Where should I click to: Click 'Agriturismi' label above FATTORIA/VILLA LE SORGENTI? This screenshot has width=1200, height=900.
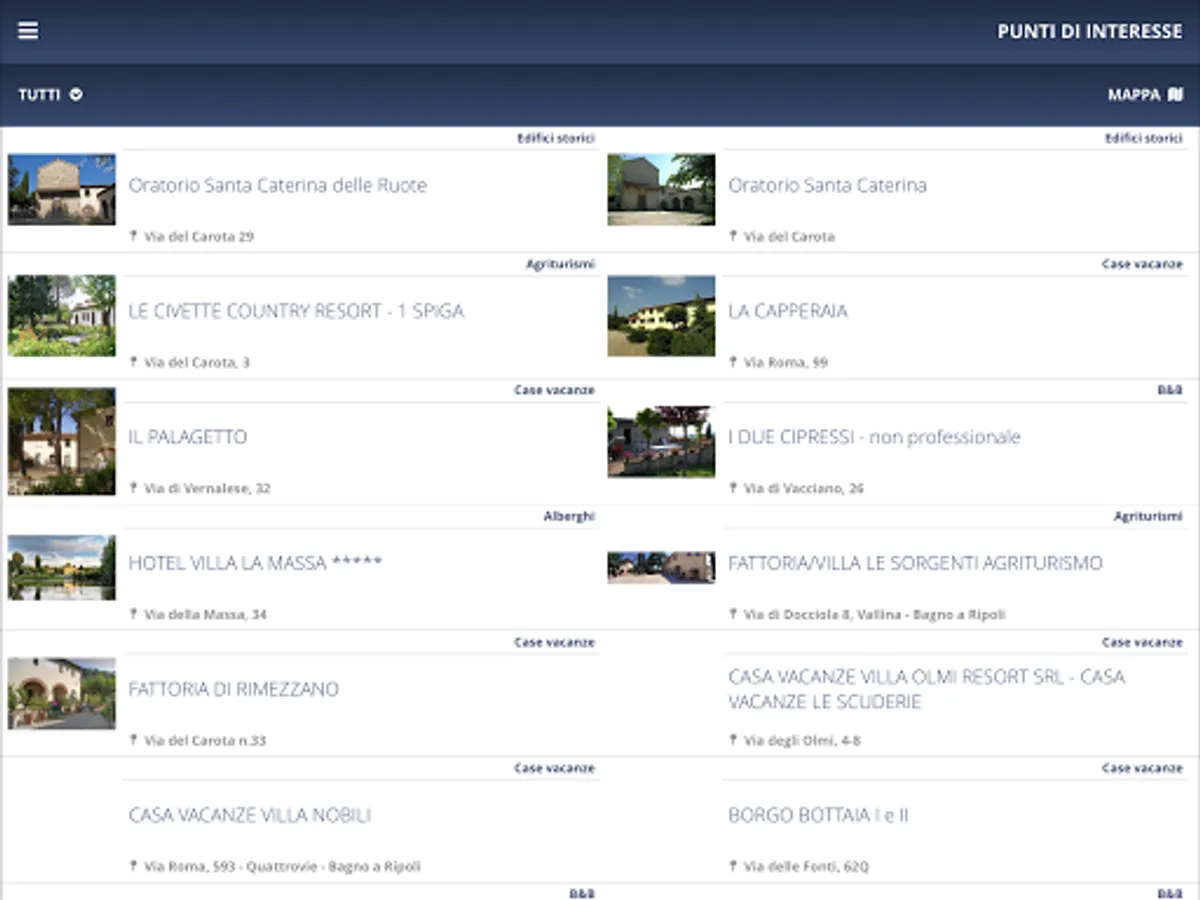(1148, 516)
